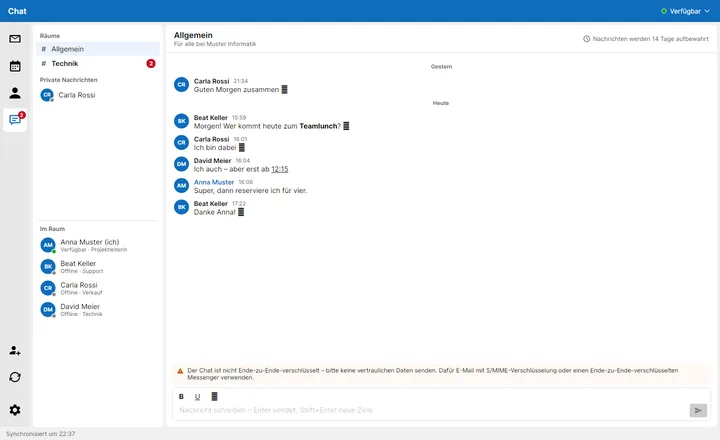This screenshot has height=440, width=720.
Task: Click the Anna Muster sender name link
Action: pyautogui.click(x=214, y=182)
